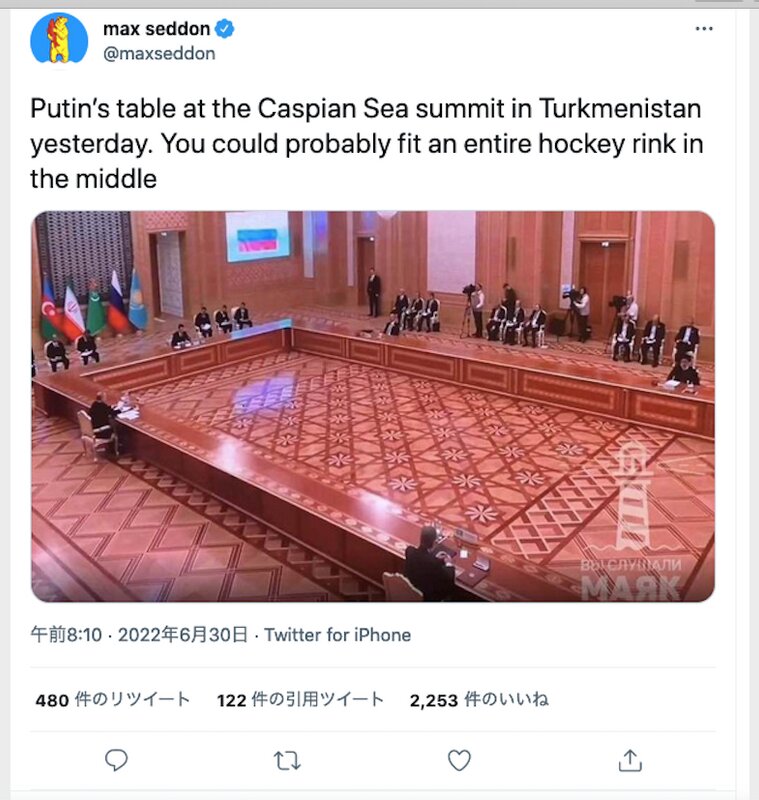View the 480 retweets list
759x800 pixels.
pos(113,699)
